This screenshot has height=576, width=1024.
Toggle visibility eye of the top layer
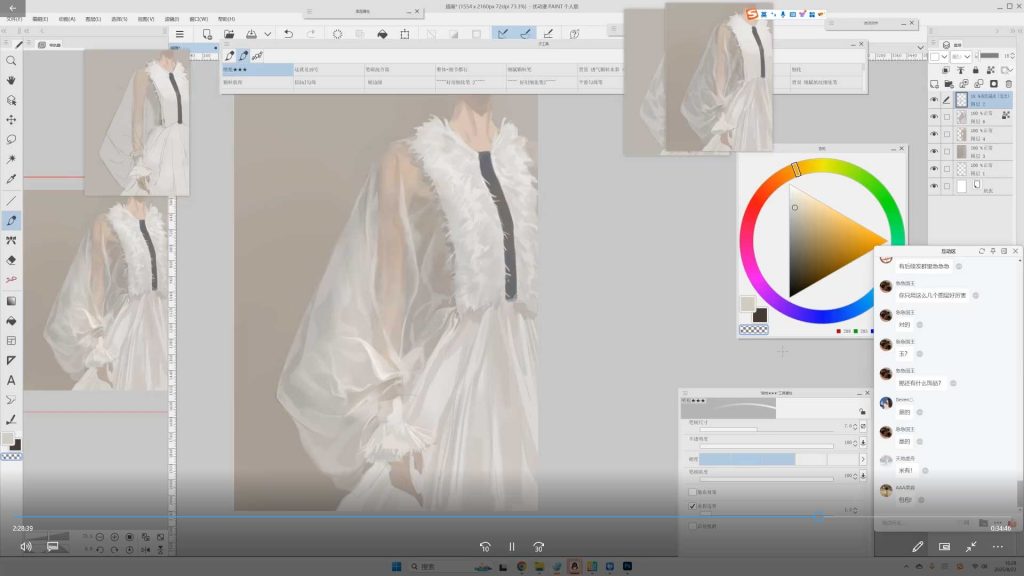click(934, 100)
